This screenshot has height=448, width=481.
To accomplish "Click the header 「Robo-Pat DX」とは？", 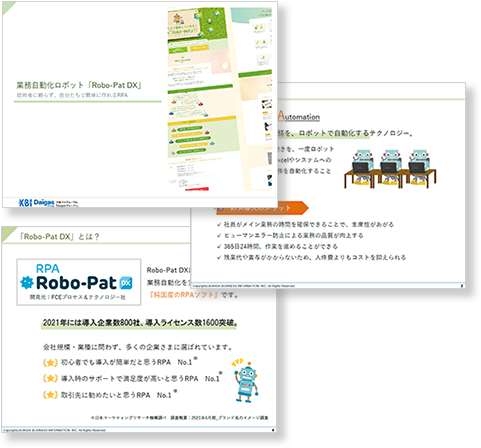I will [59, 237].
